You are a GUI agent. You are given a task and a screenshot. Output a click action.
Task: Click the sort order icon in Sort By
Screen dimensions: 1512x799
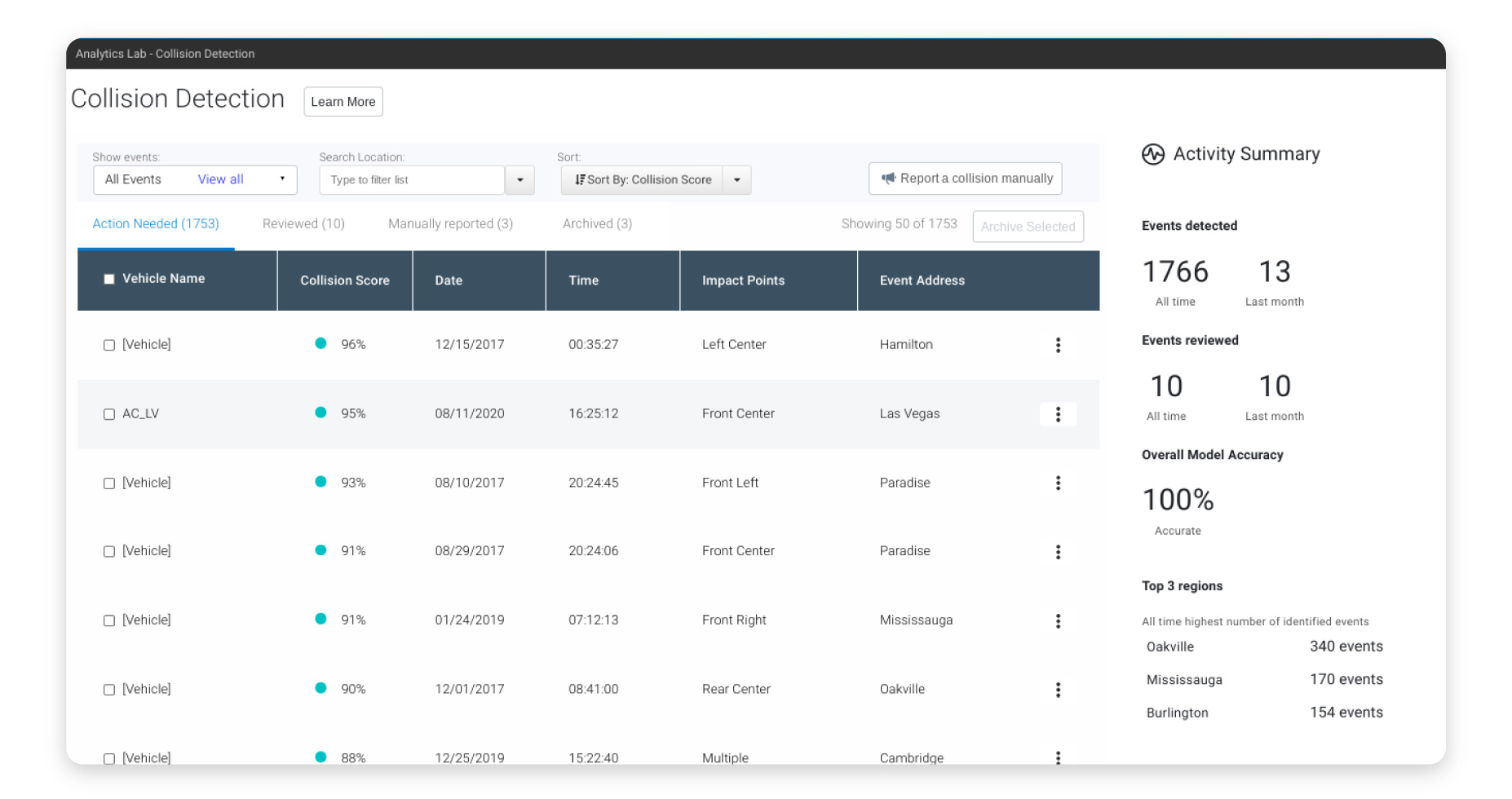[580, 180]
